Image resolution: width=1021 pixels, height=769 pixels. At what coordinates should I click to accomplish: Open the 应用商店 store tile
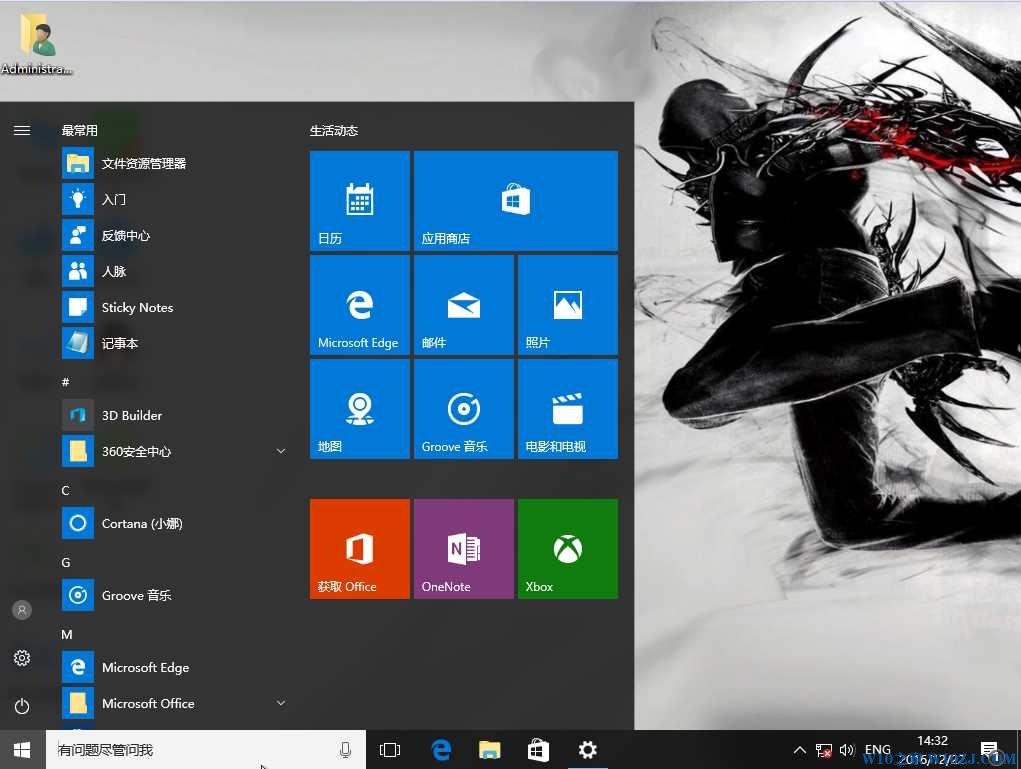[516, 201]
